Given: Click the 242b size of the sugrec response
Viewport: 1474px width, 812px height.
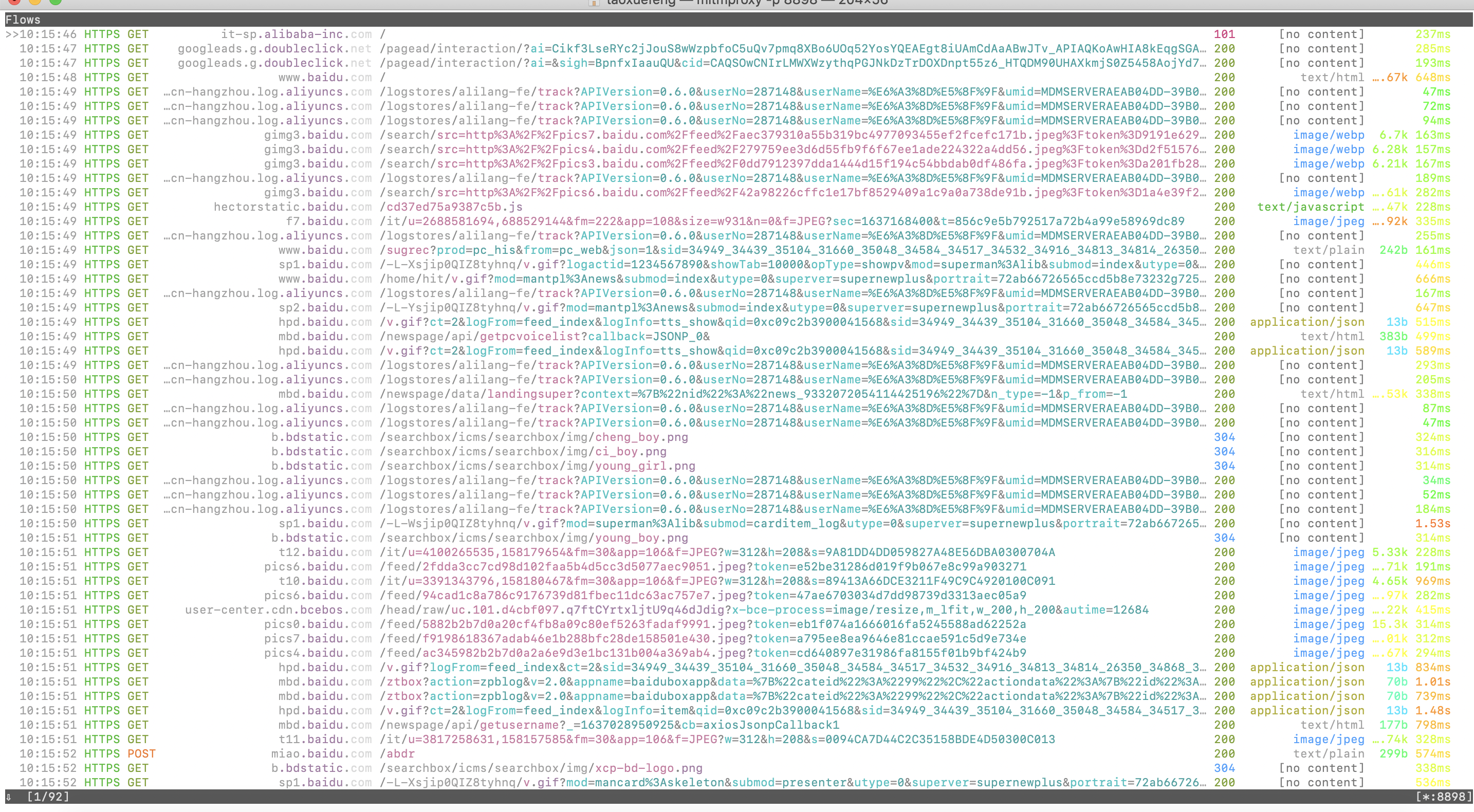Looking at the screenshot, I should tap(1393, 250).
